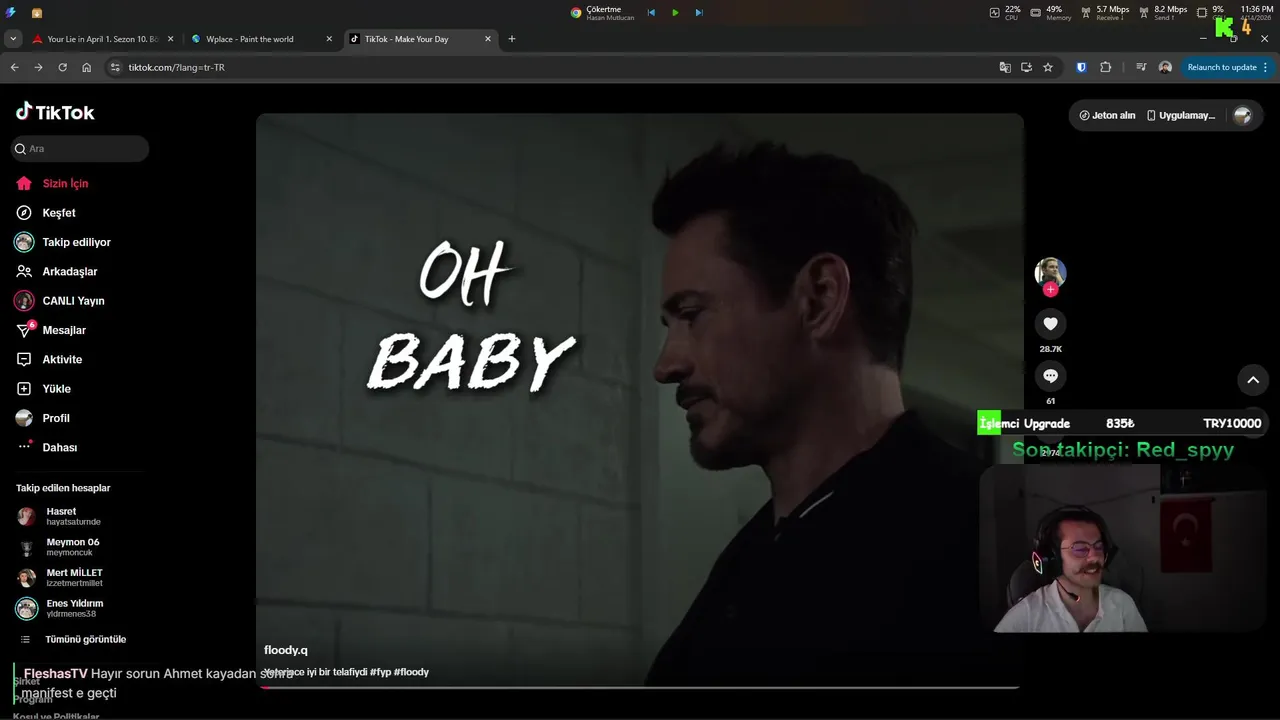
Task: Click the CPU usage indicator
Action: (x=1006, y=12)
